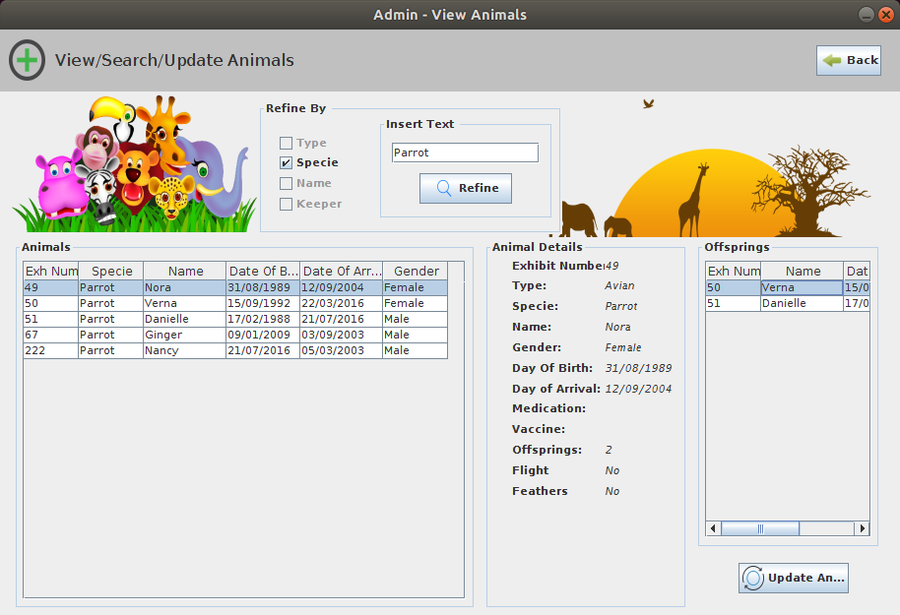900x615 pixels.
Task: Enable the Name filter checkbox
Action: (x=284, y=182)
